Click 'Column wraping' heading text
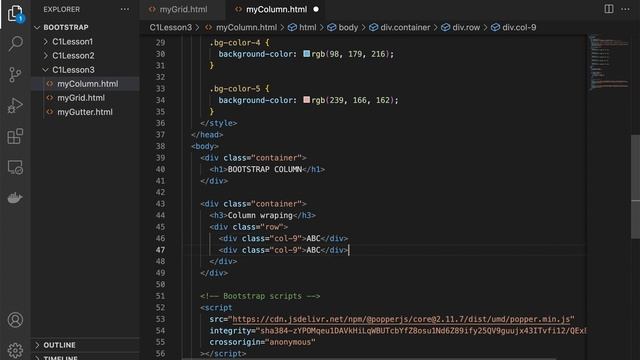 point(260,216)
